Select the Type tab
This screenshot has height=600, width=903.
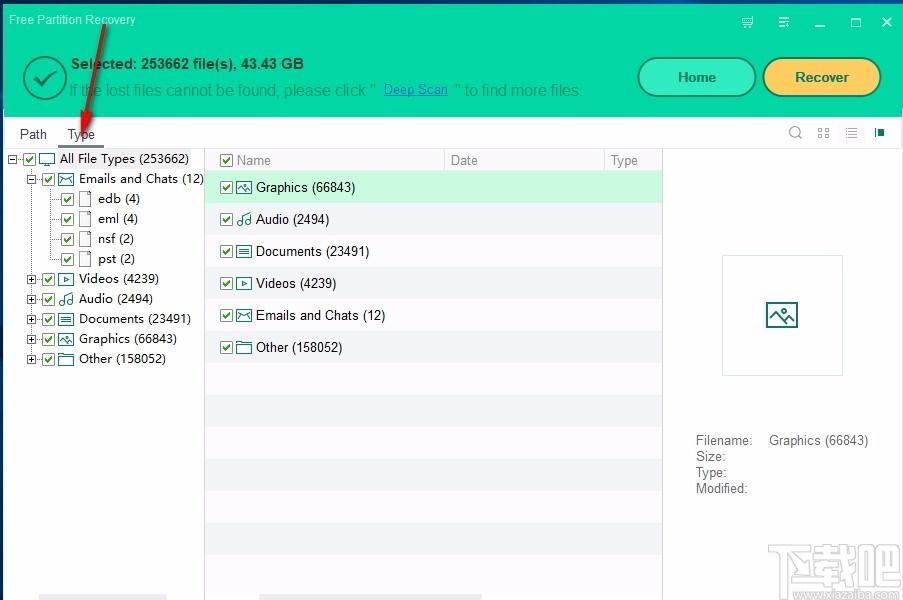coord(81,134)
